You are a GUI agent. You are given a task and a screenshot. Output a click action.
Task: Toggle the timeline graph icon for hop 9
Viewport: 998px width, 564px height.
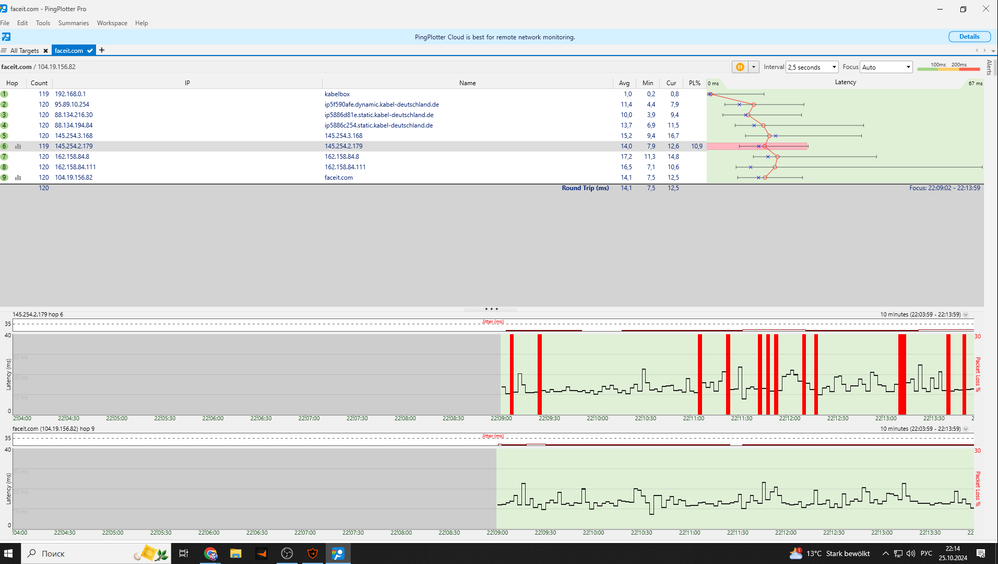pos(18,178)
